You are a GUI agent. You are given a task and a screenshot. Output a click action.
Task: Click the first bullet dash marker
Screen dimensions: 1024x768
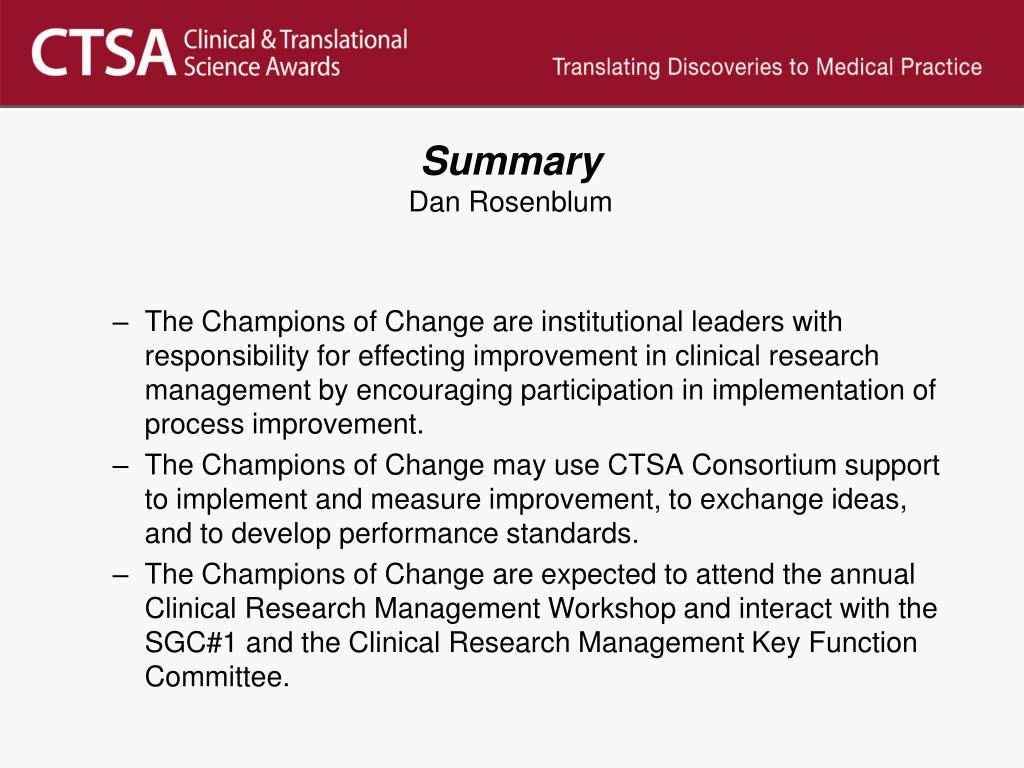(120, 323)
